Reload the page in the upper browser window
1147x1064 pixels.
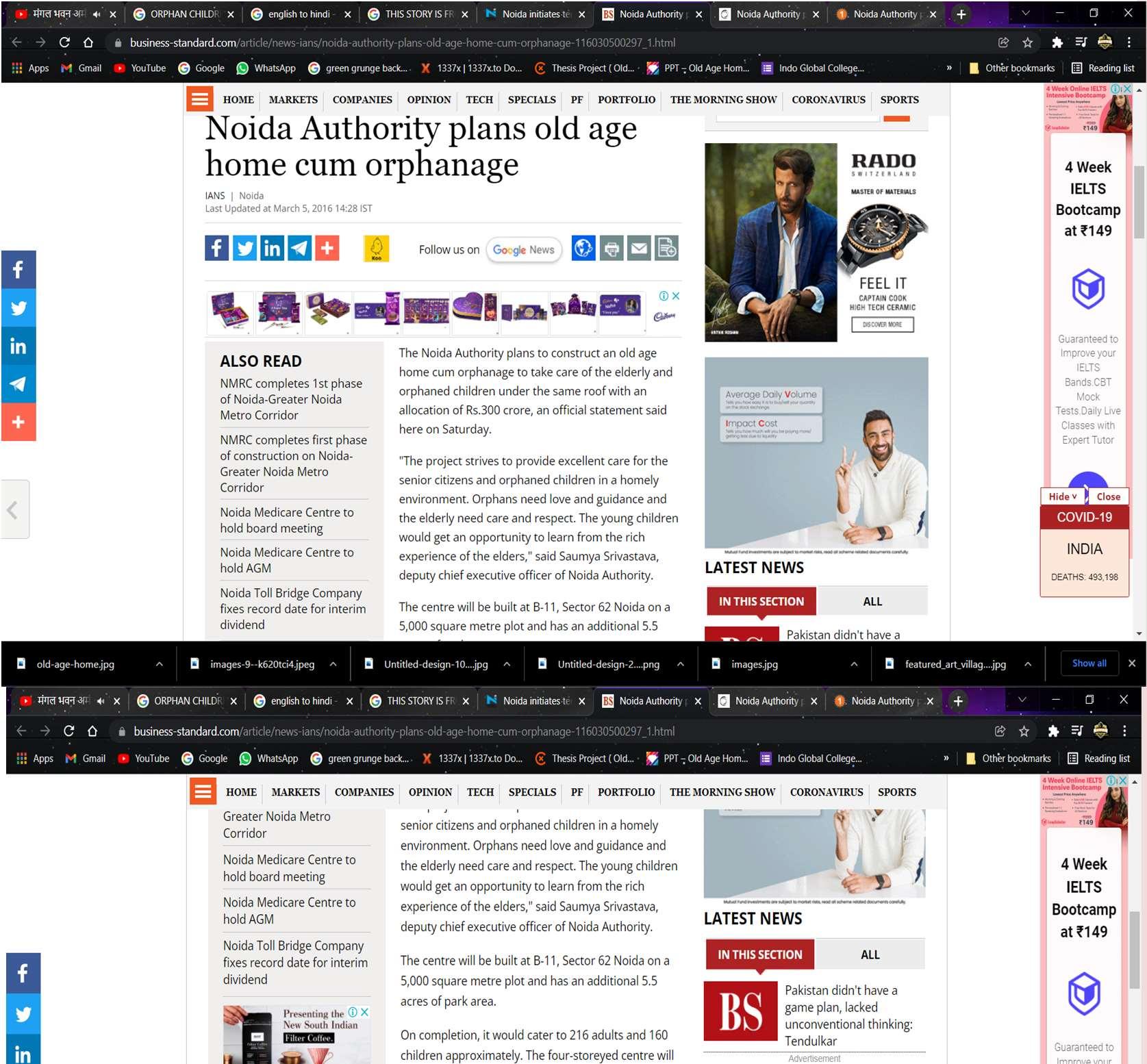(64, 42)
